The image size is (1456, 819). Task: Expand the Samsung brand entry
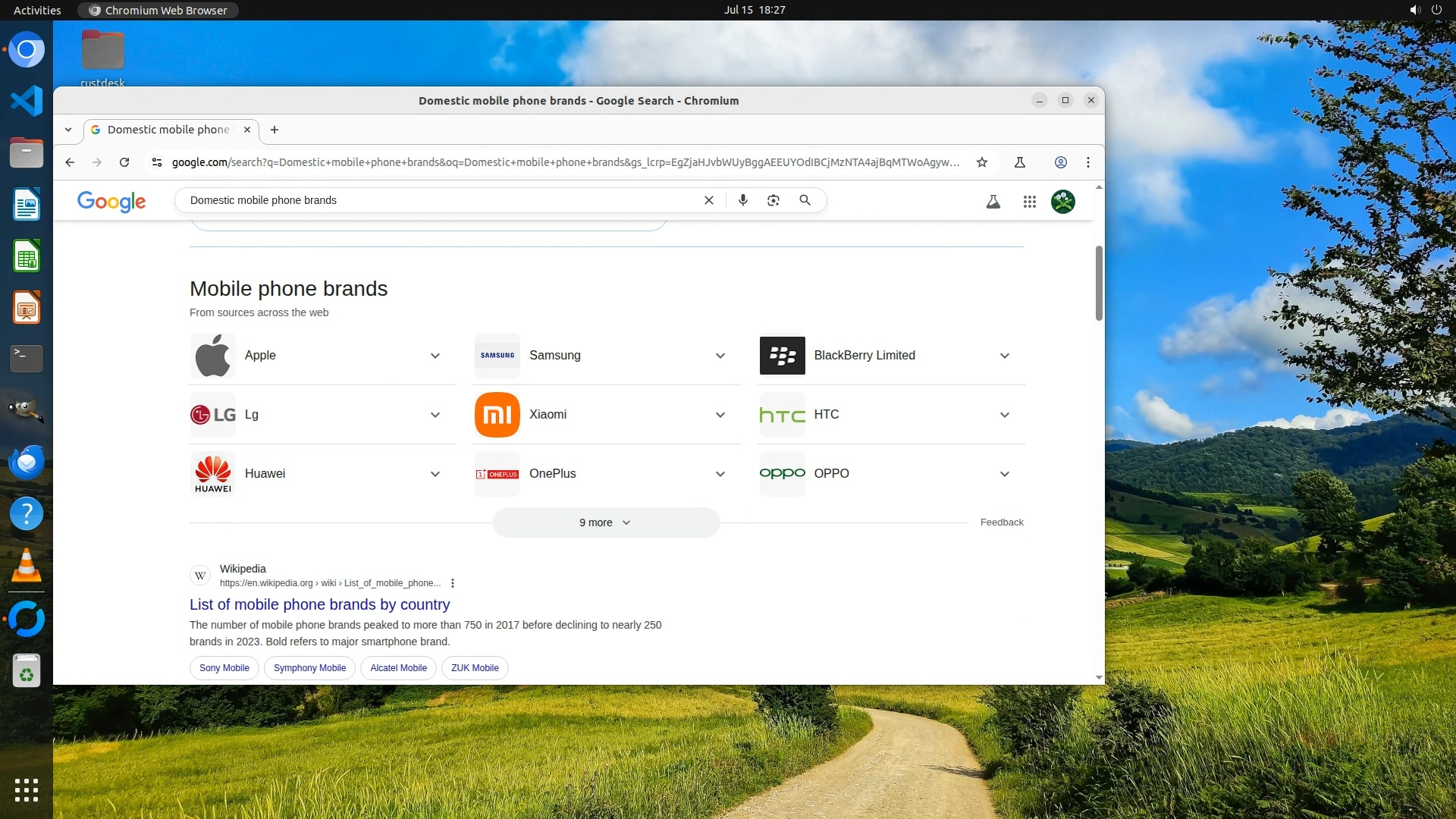(720, 356)
